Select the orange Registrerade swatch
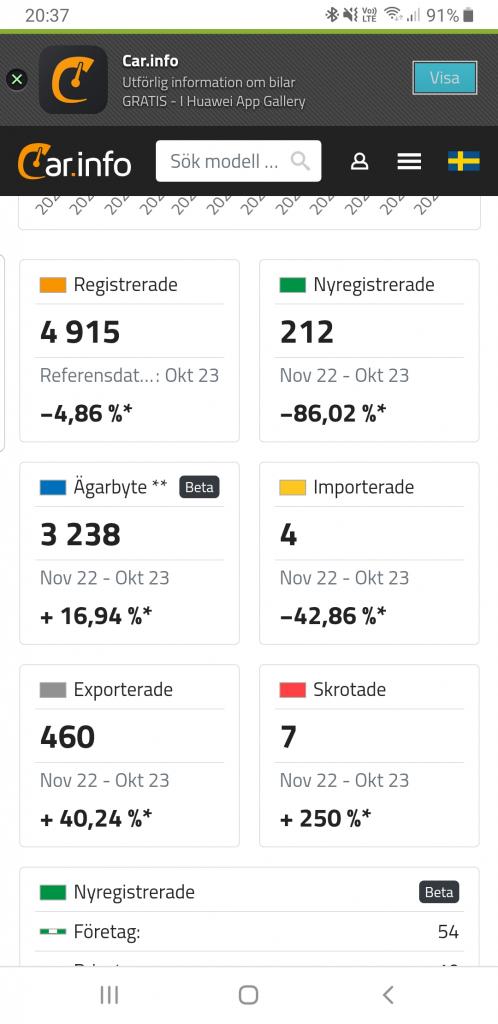The width and height of the screenshot is (498, 1024). pyautogui.click(x=53, y=285)
